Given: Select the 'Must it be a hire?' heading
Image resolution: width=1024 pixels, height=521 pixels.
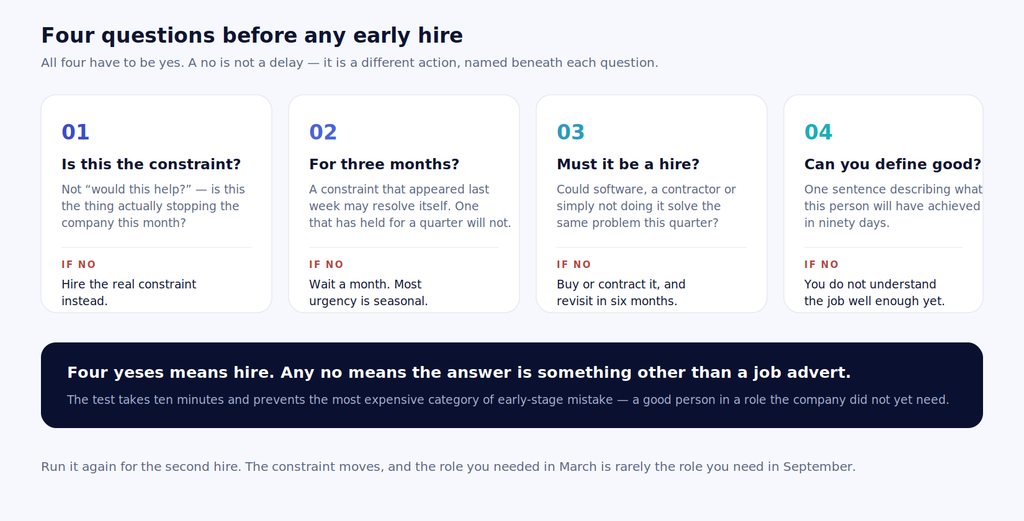Looking at the screenshot, I should point(628,164).
